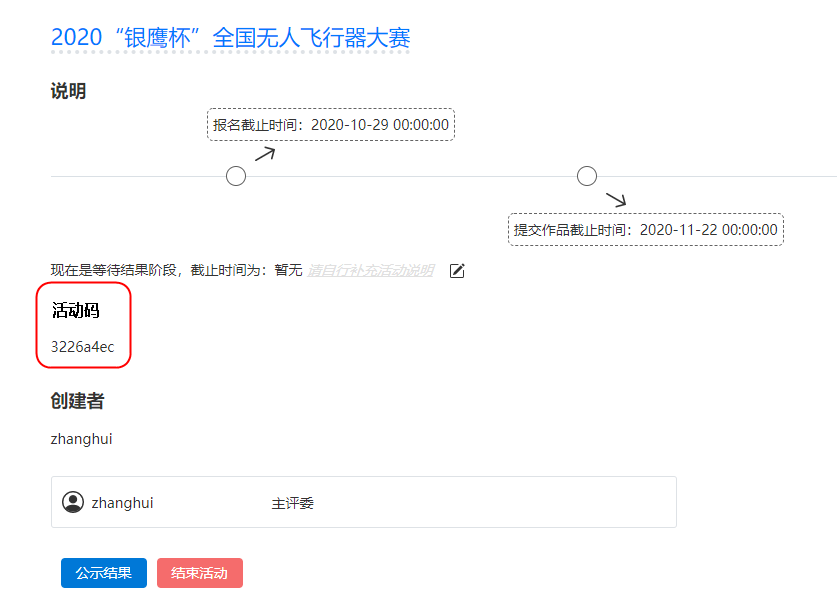
Task: Click the red 结束活动 button
Action: (x=200, y=573)
